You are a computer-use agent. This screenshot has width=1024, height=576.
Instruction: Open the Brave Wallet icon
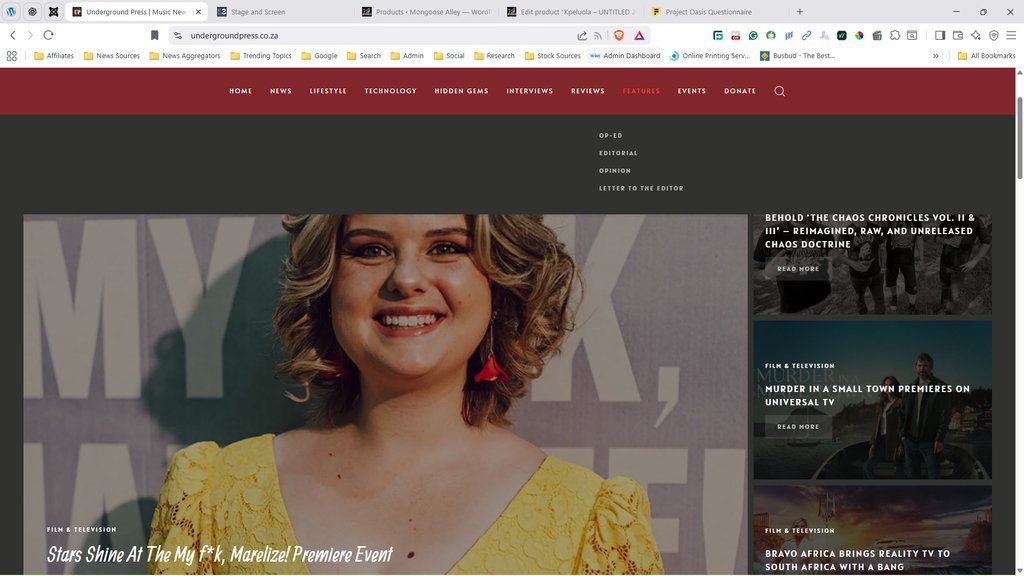(958, 35)
